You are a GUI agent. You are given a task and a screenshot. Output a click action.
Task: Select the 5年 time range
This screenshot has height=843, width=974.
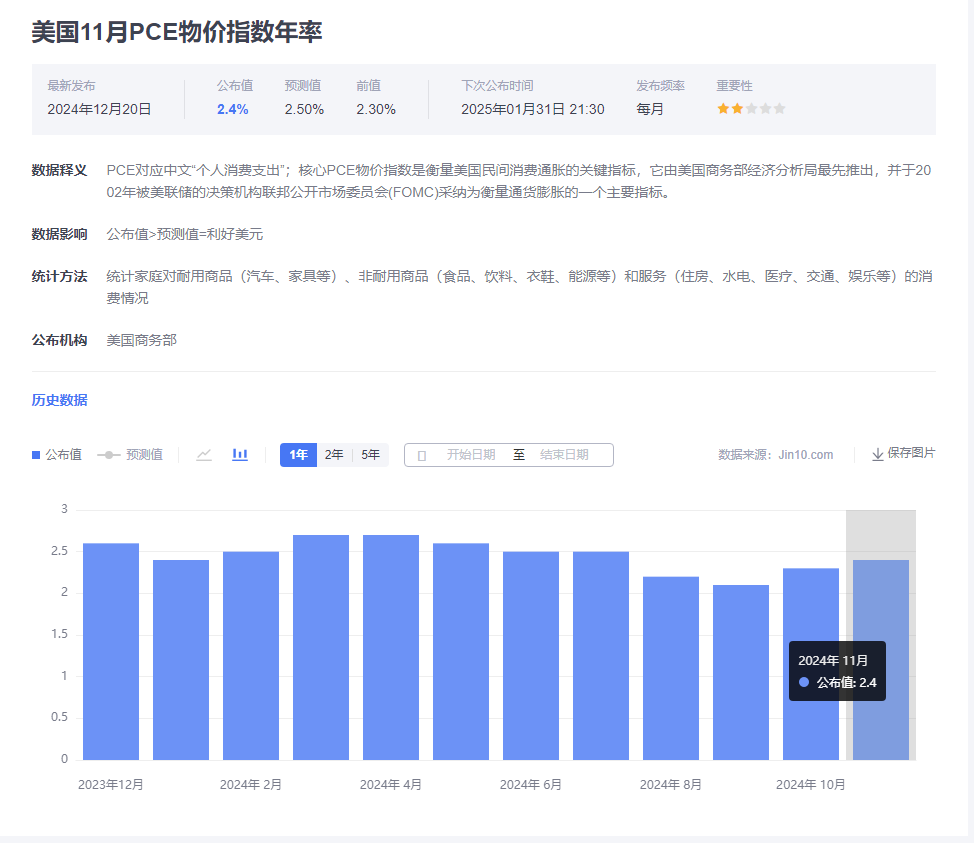370,455
